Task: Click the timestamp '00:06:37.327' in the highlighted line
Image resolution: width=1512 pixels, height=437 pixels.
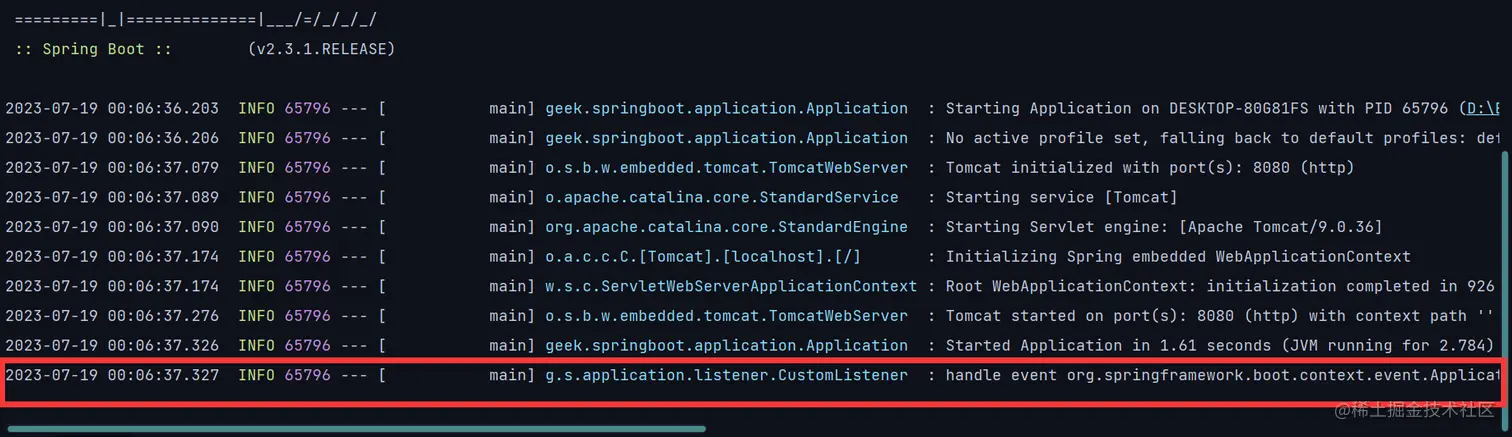Action: 163,375
